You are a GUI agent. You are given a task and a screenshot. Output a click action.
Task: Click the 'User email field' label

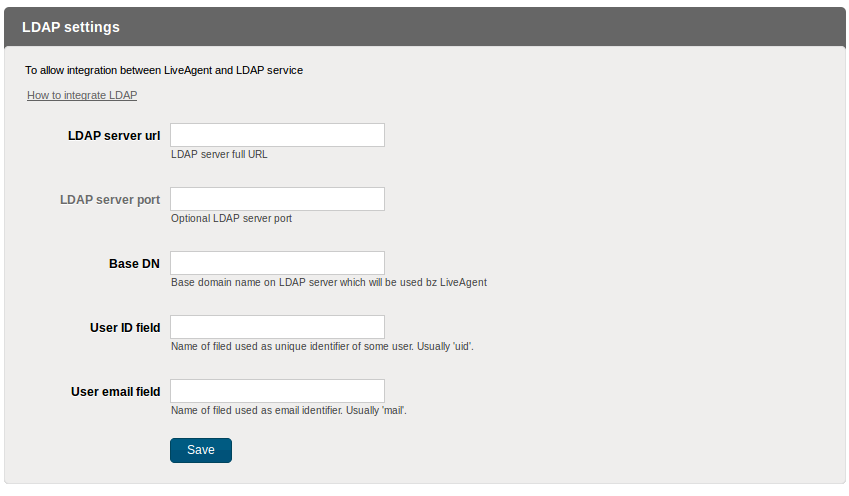[116, 392]
